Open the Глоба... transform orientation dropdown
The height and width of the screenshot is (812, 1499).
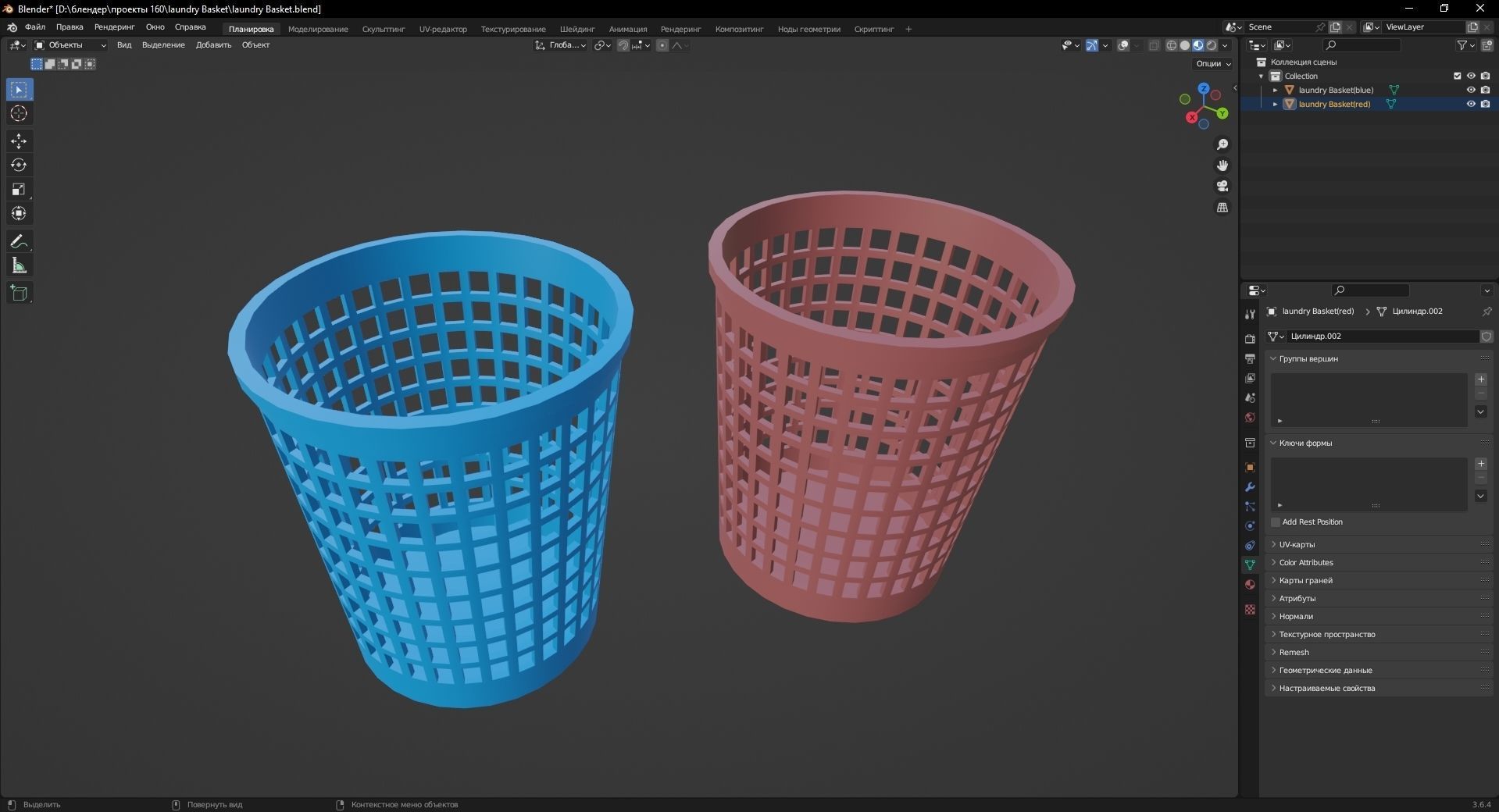click(x=561, y=45)
